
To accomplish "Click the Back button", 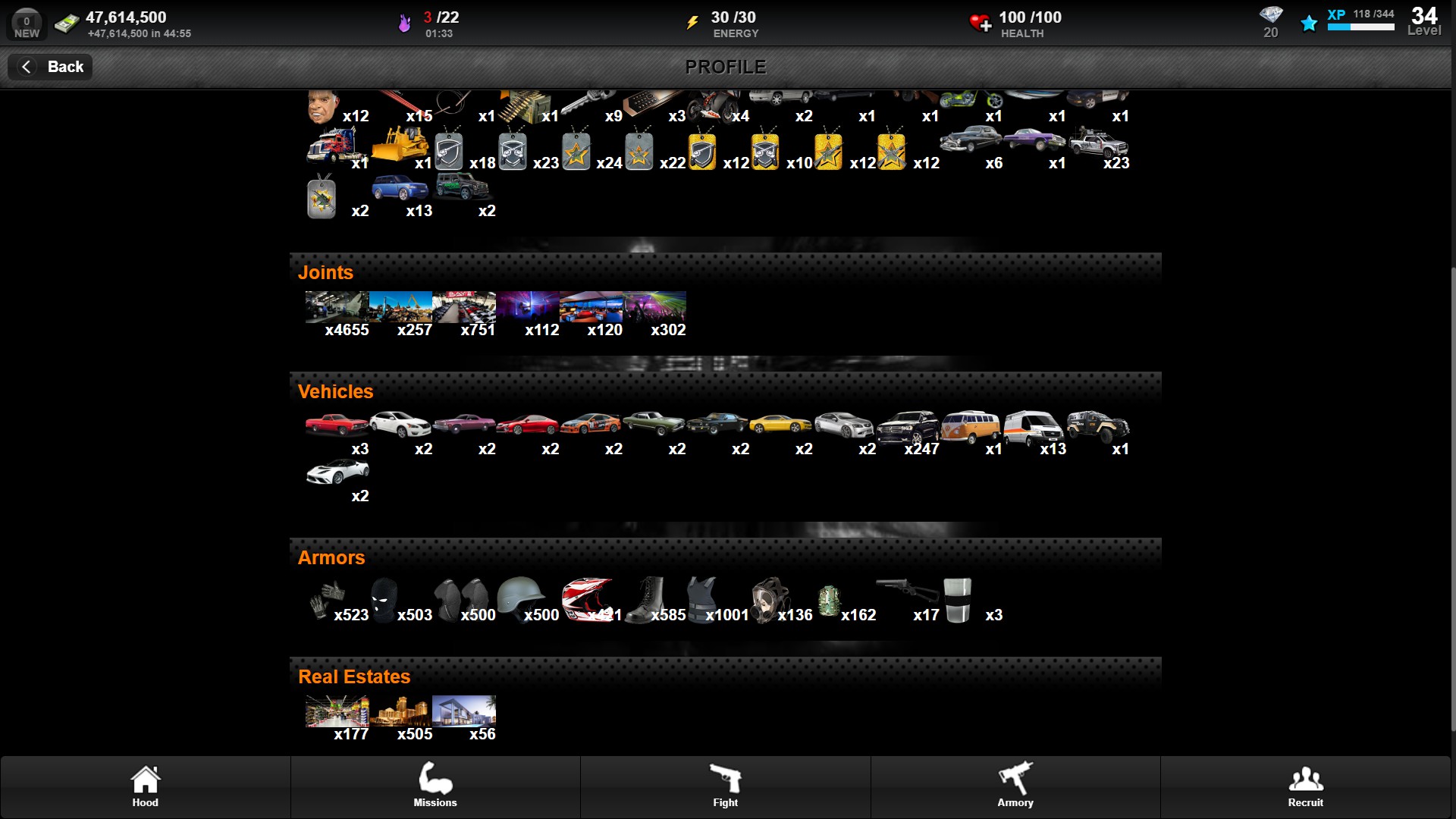I will [x=51, y=67].
